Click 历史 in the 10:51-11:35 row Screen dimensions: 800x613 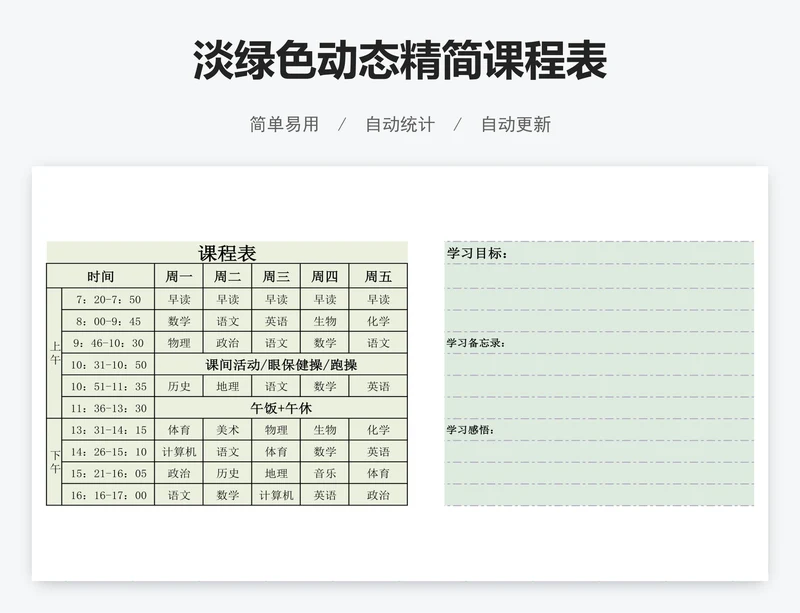[179, 386]
